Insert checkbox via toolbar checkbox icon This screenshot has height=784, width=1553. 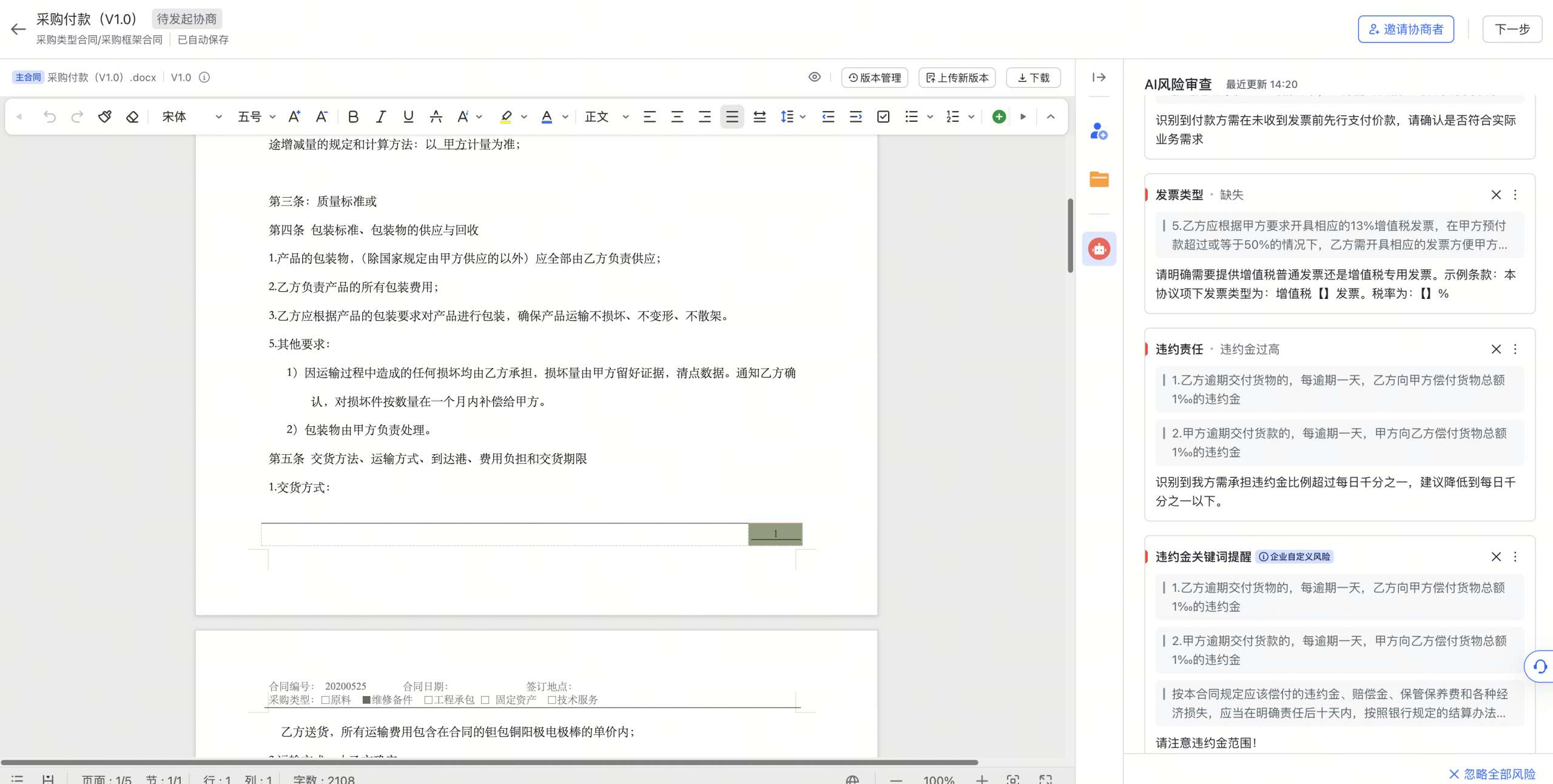(883, 116)
